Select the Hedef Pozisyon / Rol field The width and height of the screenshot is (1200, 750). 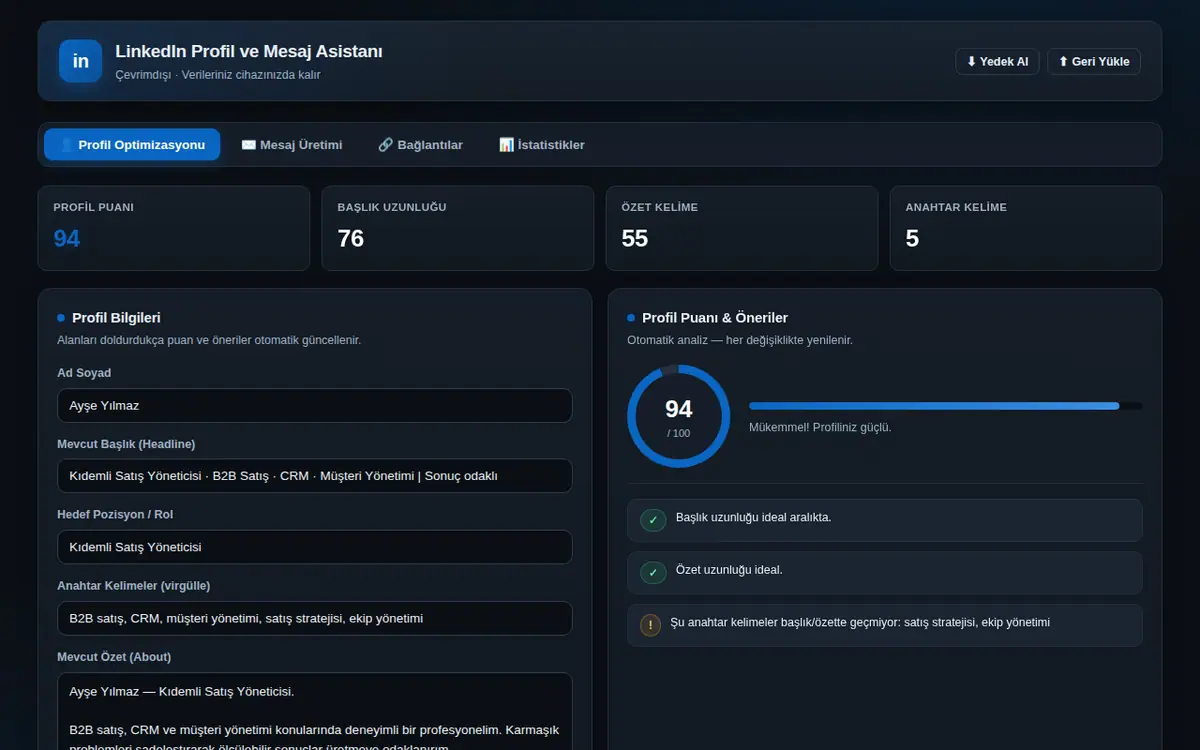tap(315, 547)
